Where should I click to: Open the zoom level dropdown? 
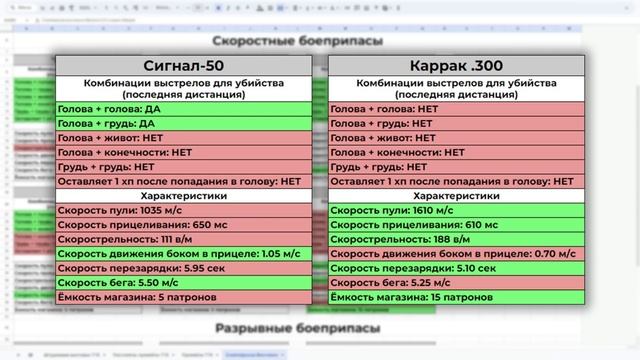tap(88, 8)
